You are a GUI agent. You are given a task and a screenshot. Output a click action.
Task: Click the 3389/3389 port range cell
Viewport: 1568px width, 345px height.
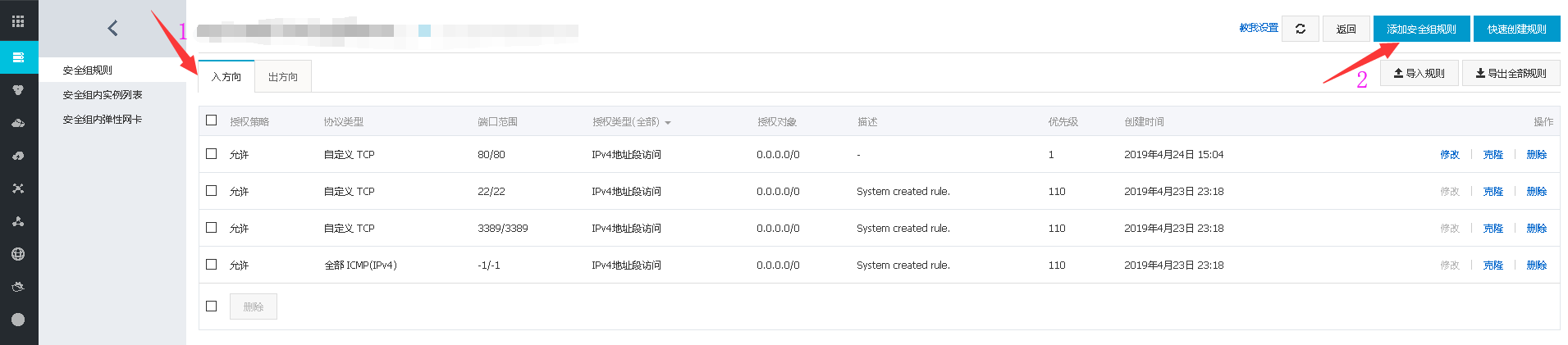click(x=503, y=229)
